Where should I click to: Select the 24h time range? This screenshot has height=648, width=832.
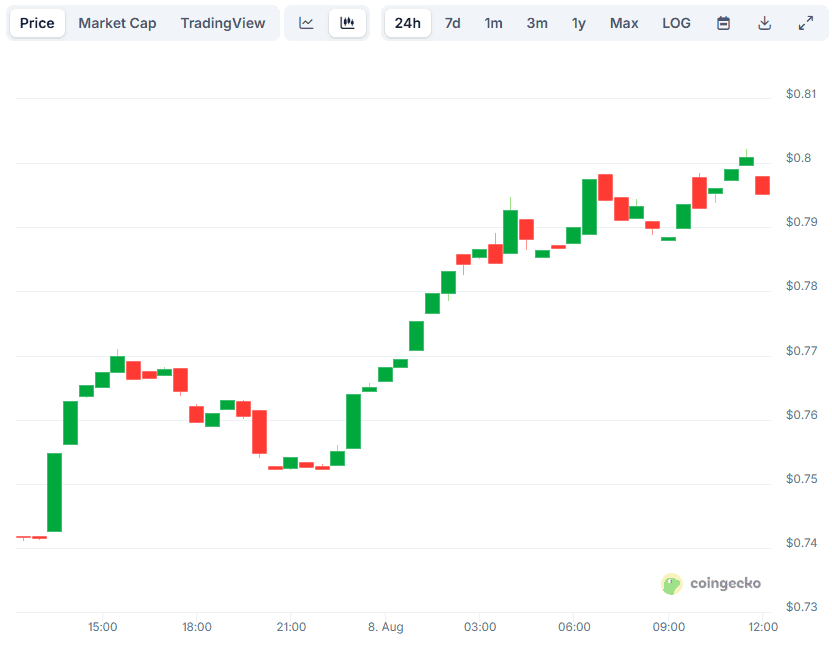click(x=408, y=23)
